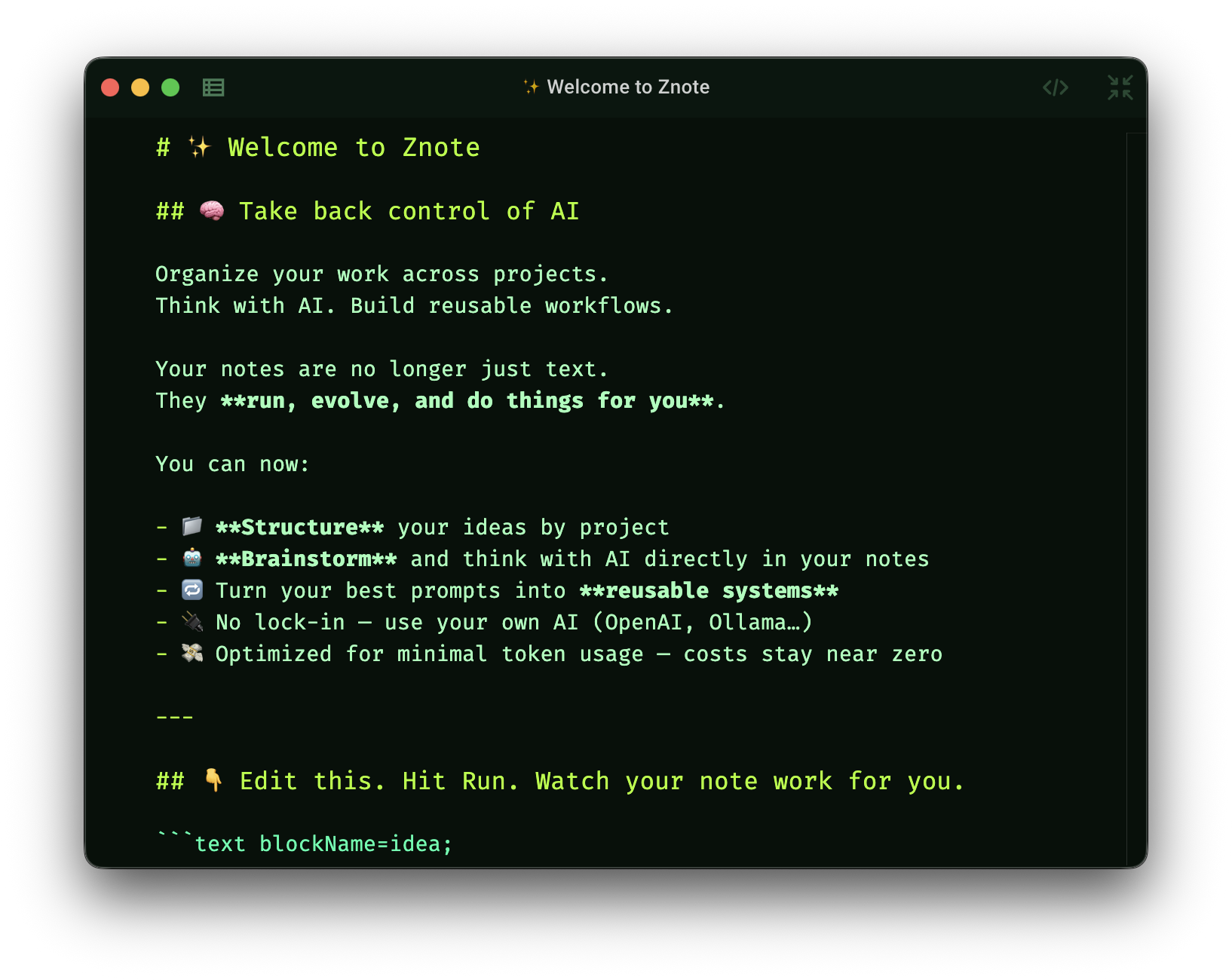The image size is (1232, 980).
Task: Click bold text 'run, evolve, and do things for you'
Action: (x=467, y=400)
